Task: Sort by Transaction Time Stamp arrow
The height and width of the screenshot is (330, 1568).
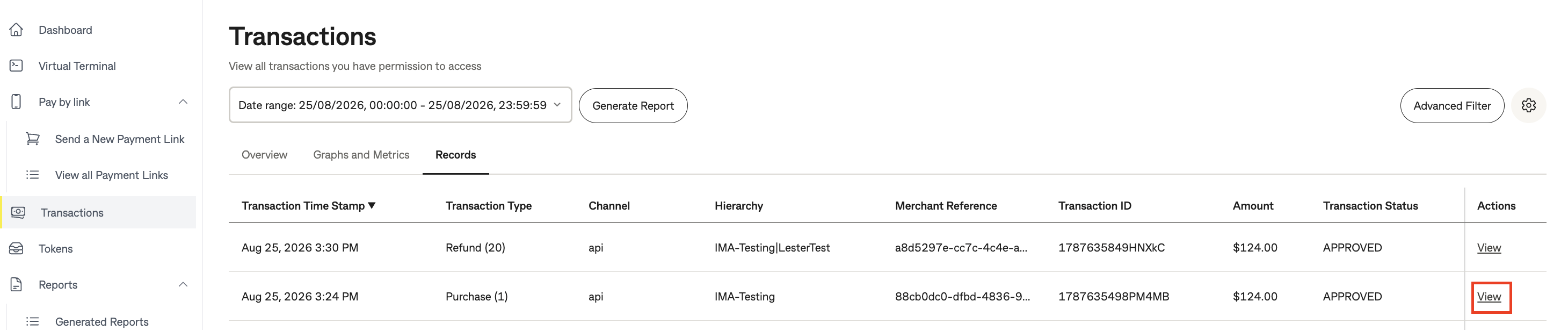Action: click(372, 206)
